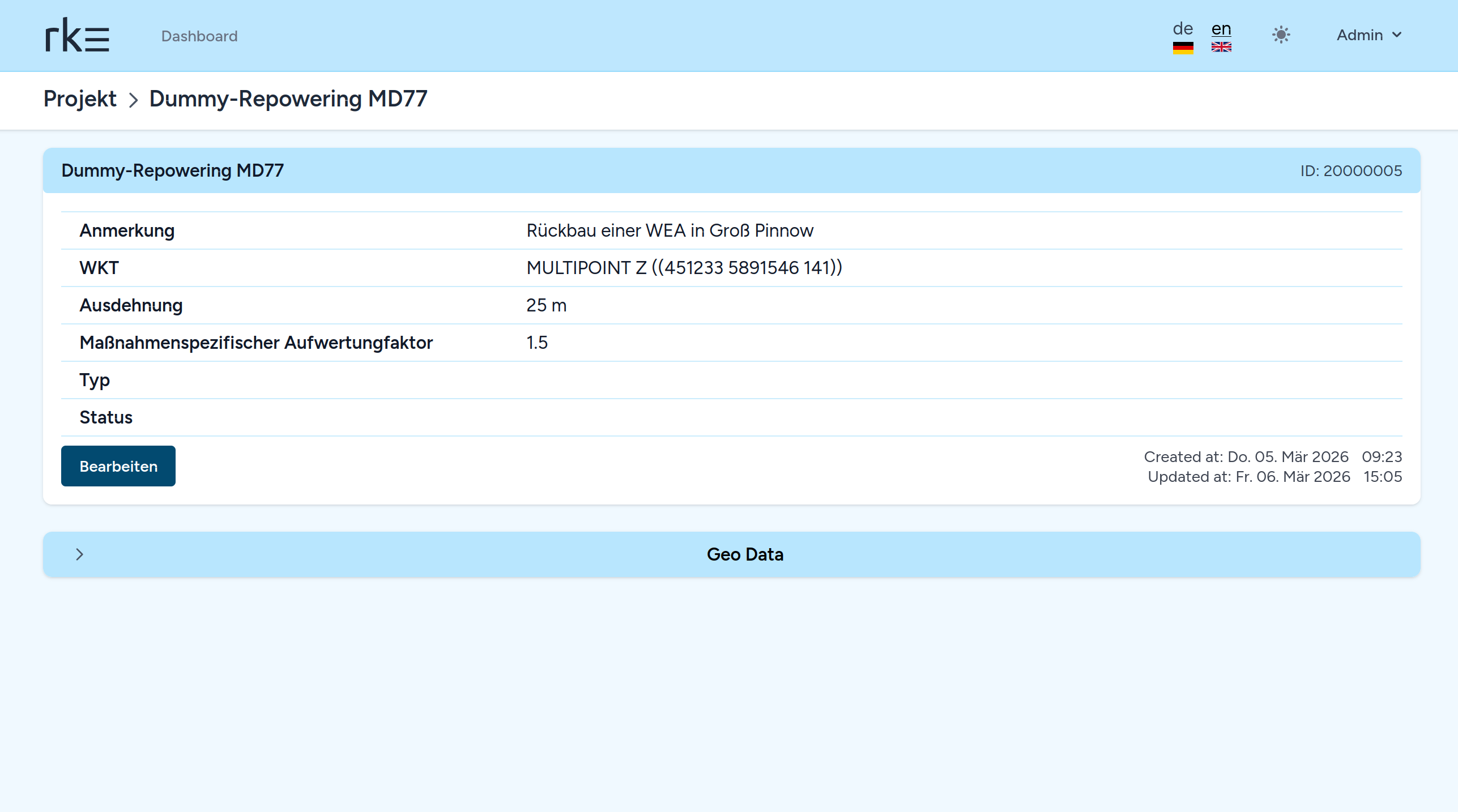Click the Dummy-Repowering MD77 card header
The height and width of the screenshot is (812, 1458).
pyautogui.click(x=172, y=170)
